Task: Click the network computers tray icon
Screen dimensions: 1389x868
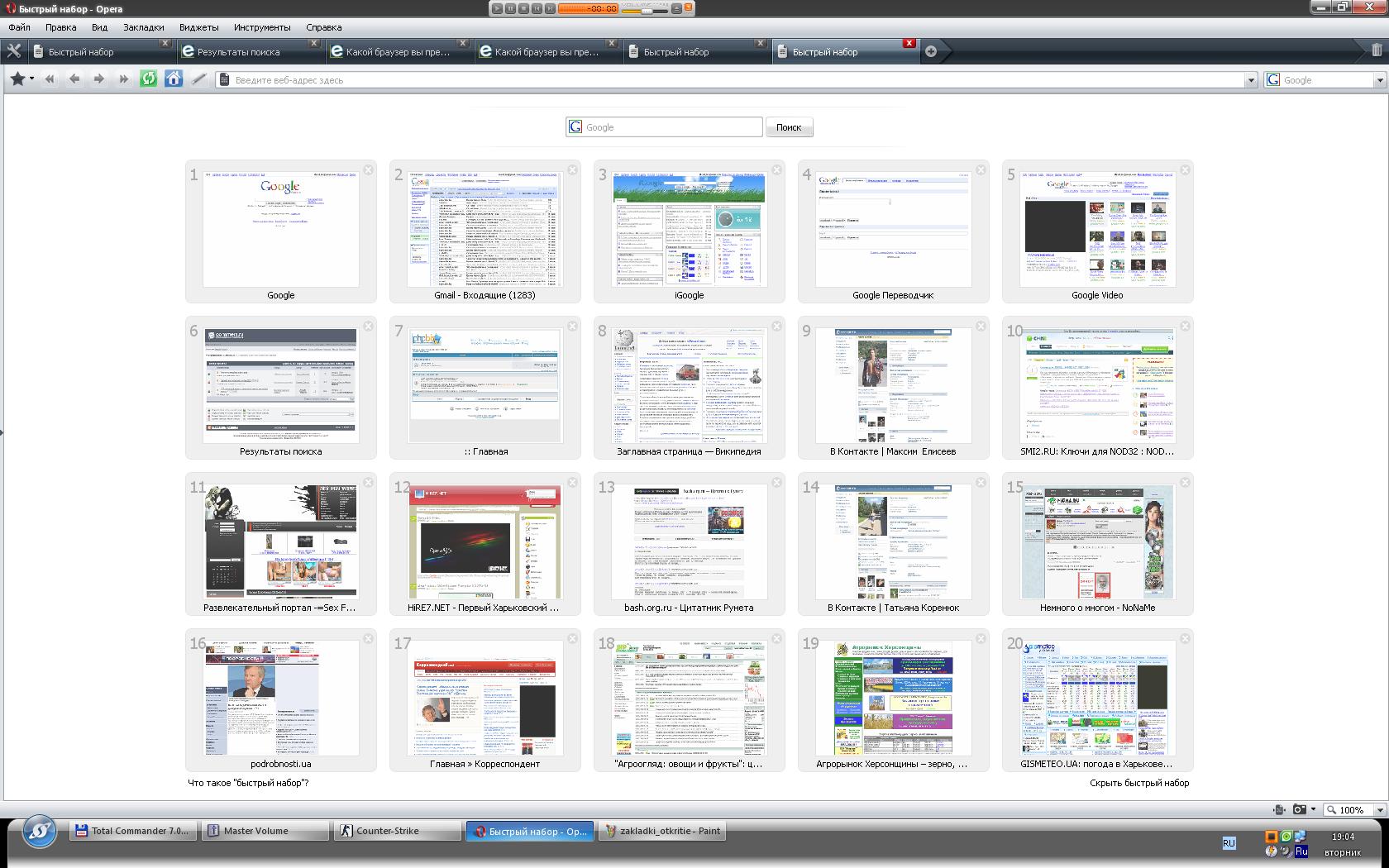Action: pyautogui.click(x=1300, y=837)
